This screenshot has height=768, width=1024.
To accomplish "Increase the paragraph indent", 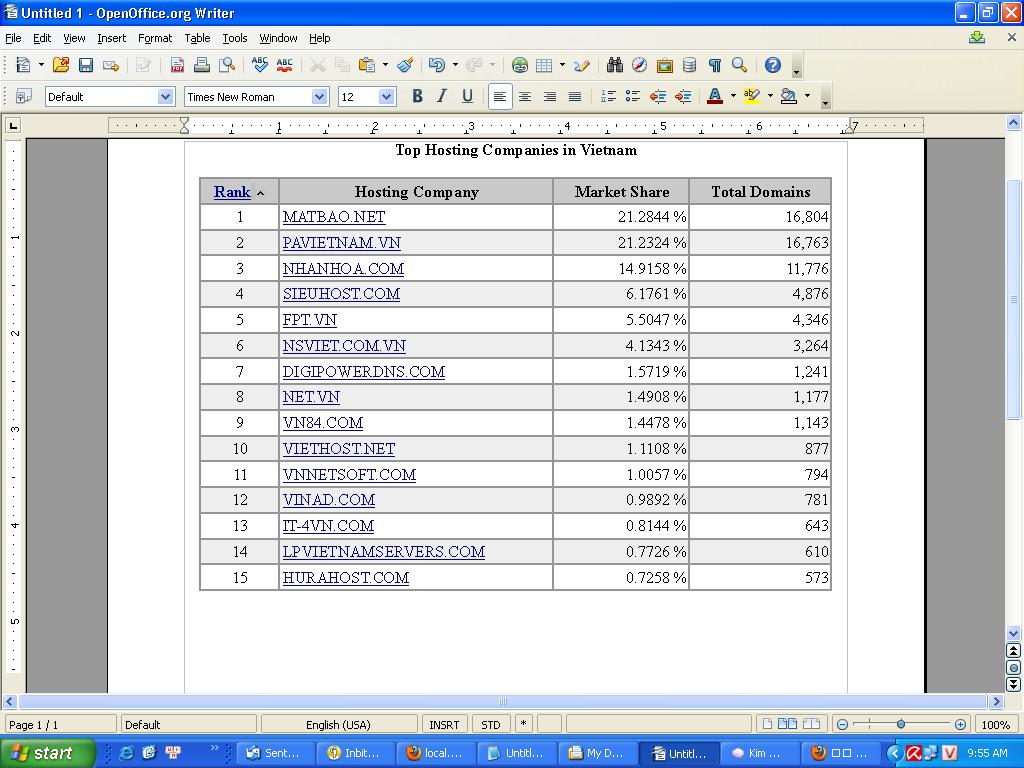I will tap(683, 97).
